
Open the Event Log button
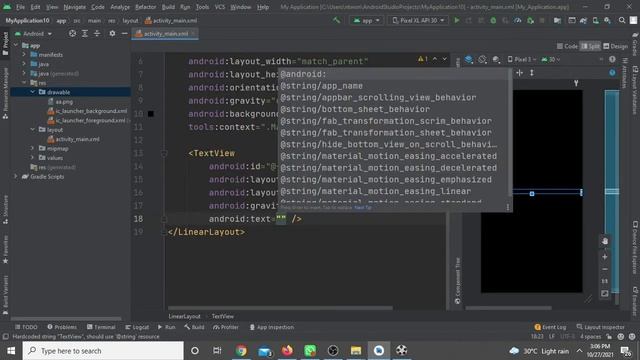(x=550, y=327)
